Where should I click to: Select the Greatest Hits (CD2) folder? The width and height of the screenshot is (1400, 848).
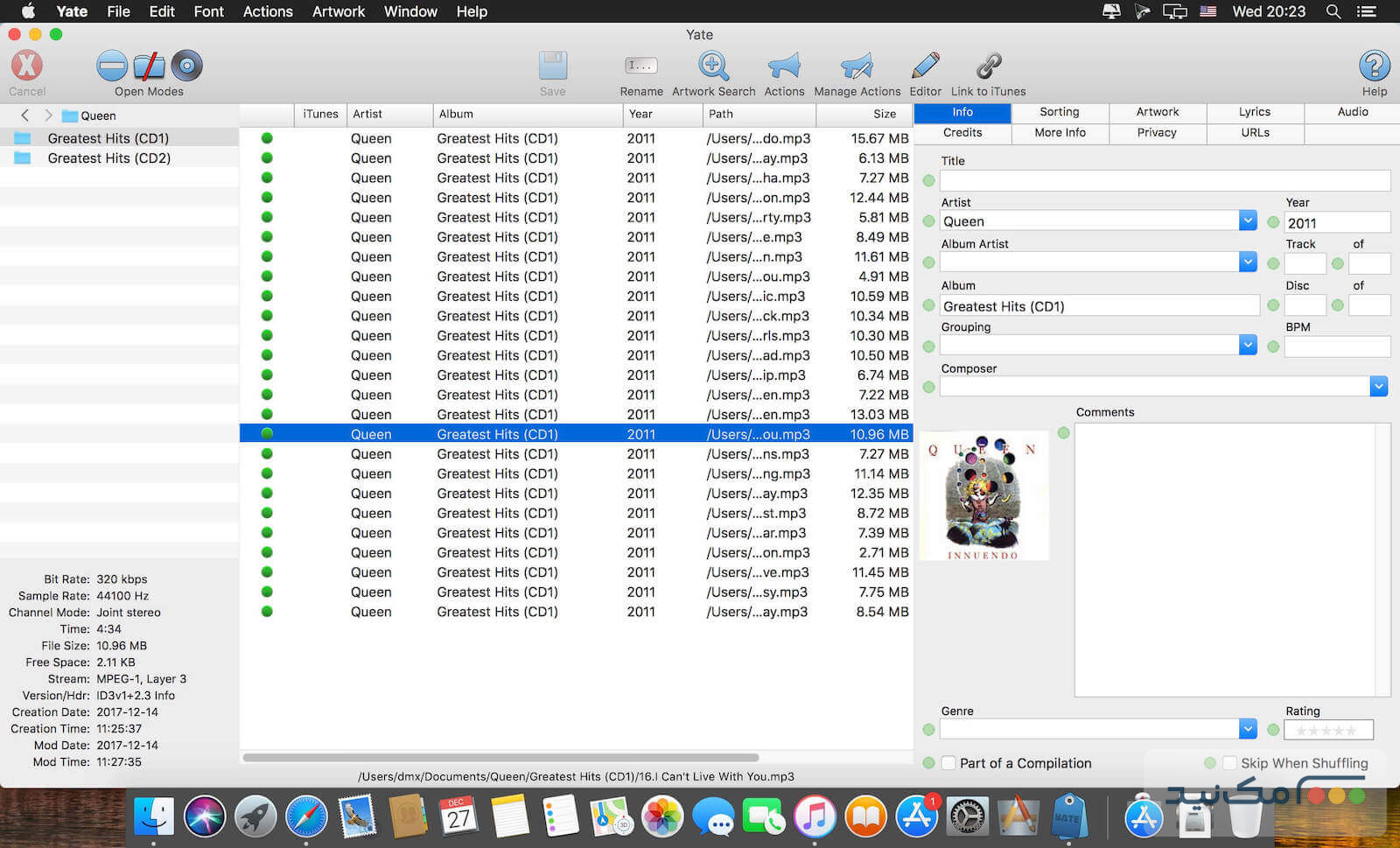point(108,158)
